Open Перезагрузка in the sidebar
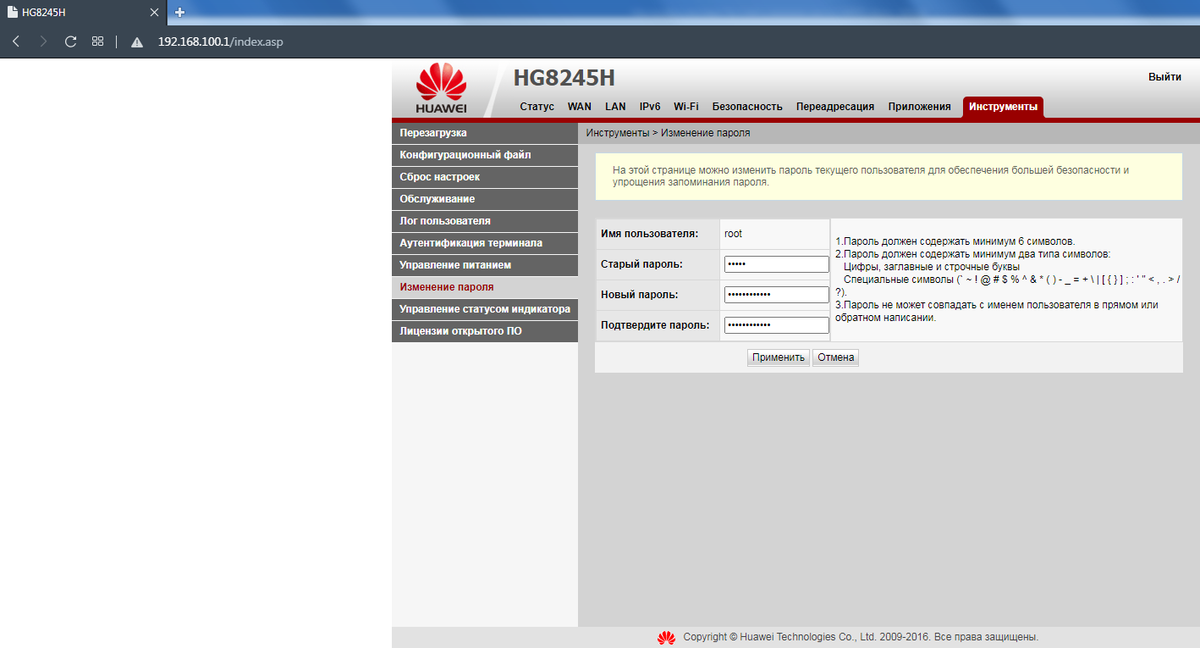Viewport: 1200px width, 648px height. click(485, 133)
